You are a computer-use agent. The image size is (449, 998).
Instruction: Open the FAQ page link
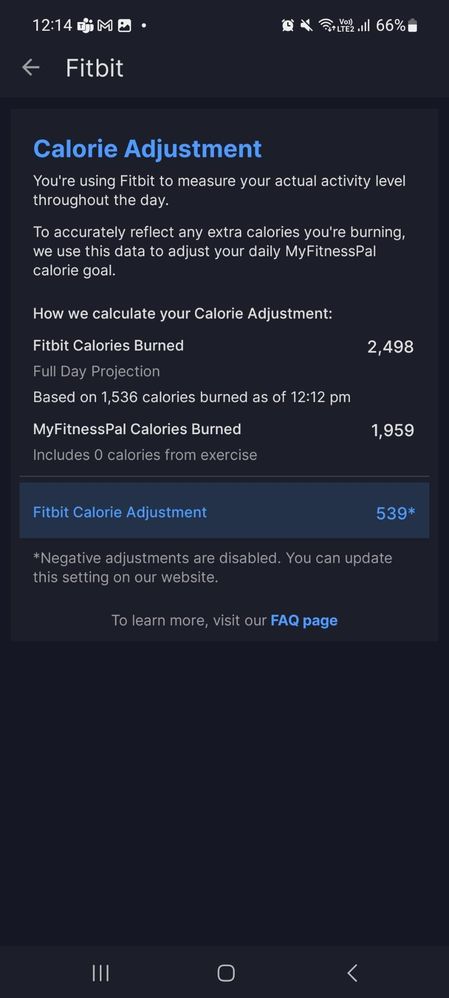click(304, 620)
